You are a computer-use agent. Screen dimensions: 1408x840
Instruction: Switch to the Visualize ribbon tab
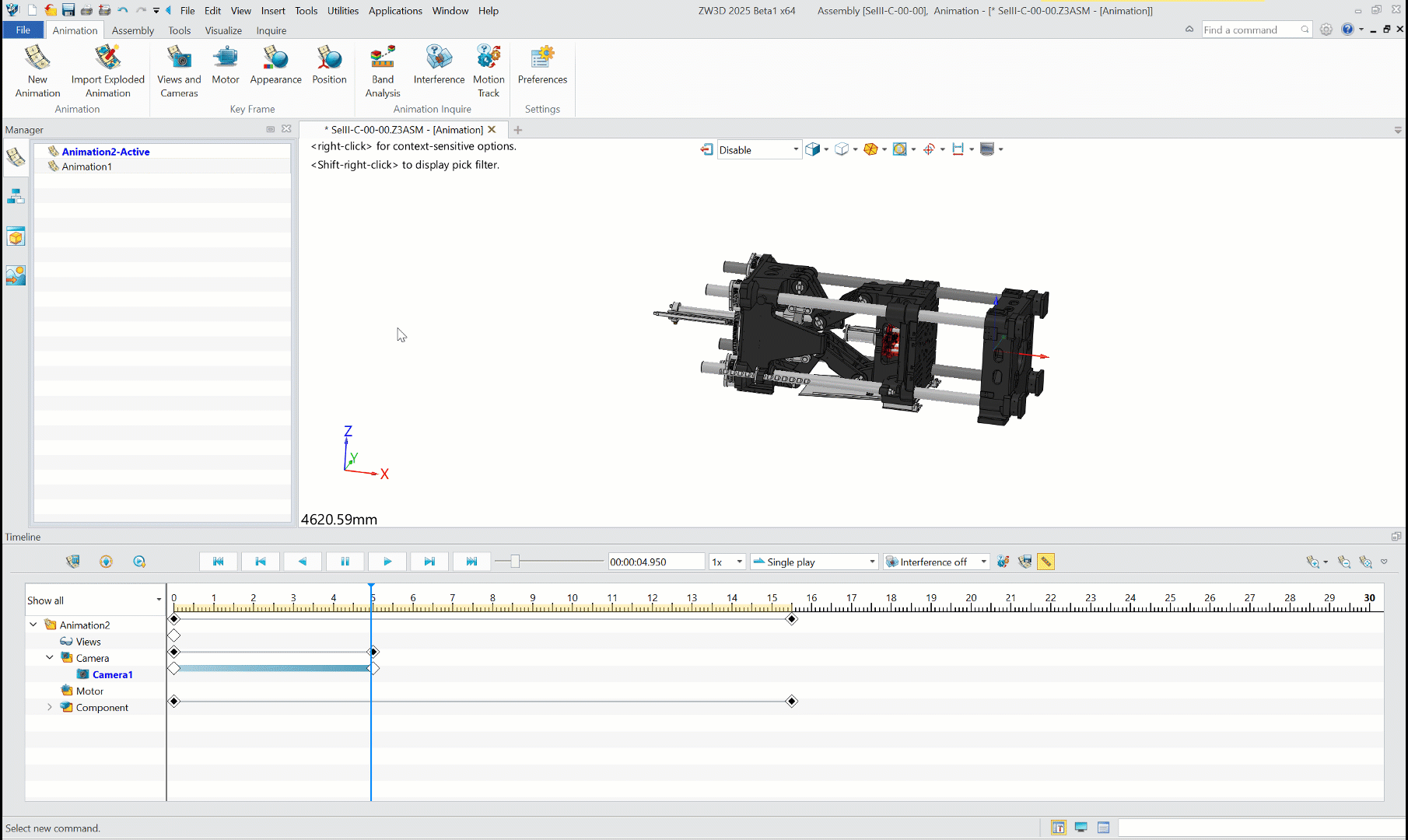click(x=223, y=30)
